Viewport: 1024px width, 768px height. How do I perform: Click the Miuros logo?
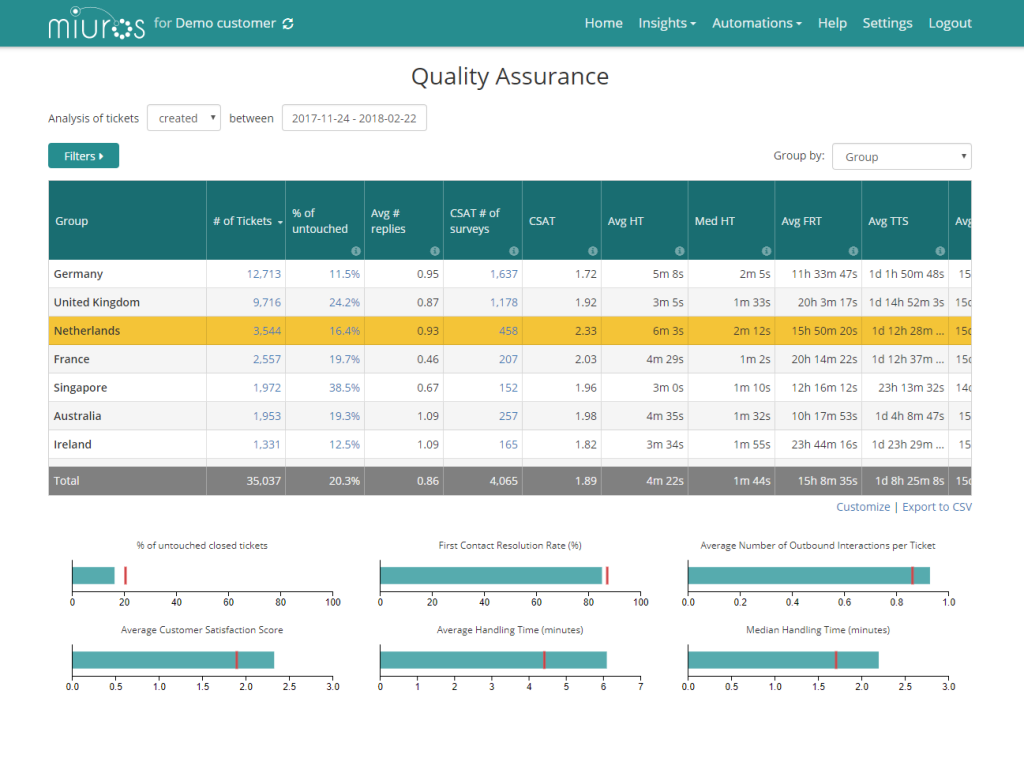point(96,24)
